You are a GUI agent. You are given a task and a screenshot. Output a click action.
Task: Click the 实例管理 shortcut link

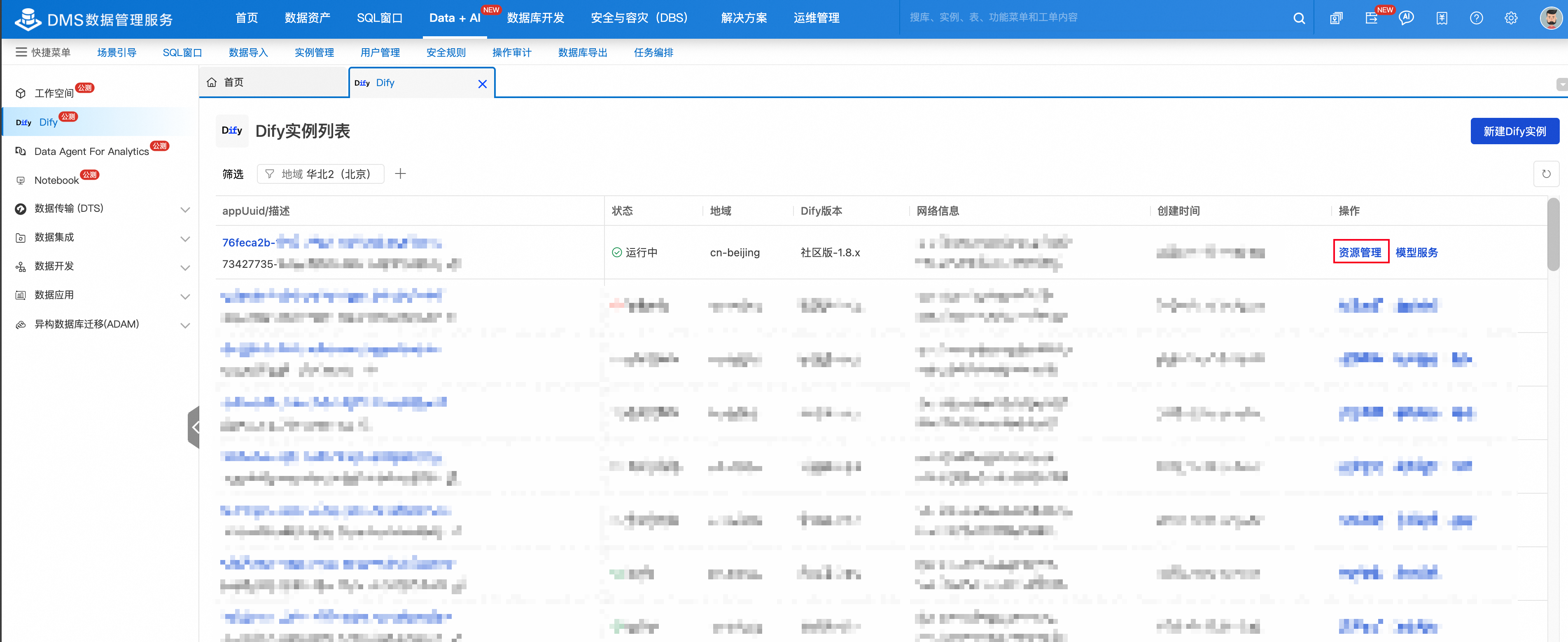314,52
